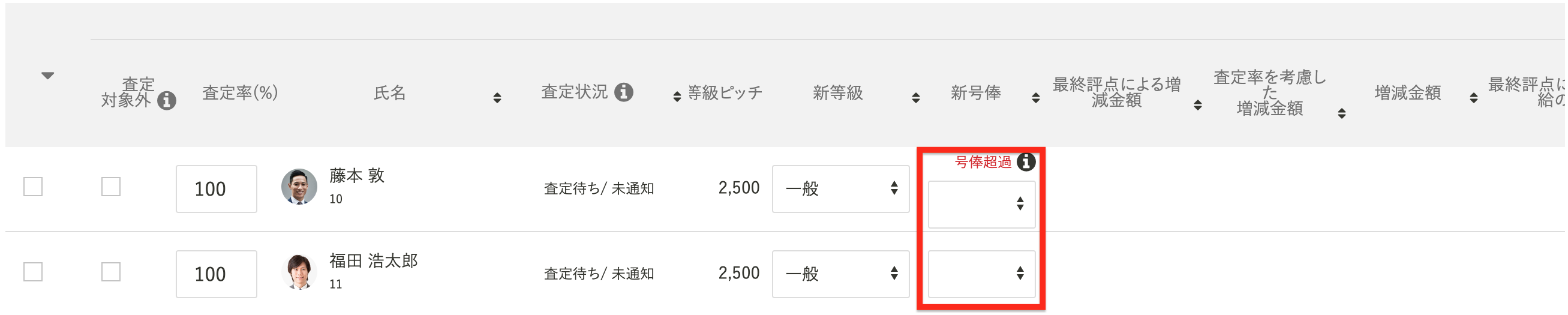Click the avatar of 福田 浩太郎
The height and width of the screenshot is (315, 1568).
pyautogui.click(x=299, y=271)
